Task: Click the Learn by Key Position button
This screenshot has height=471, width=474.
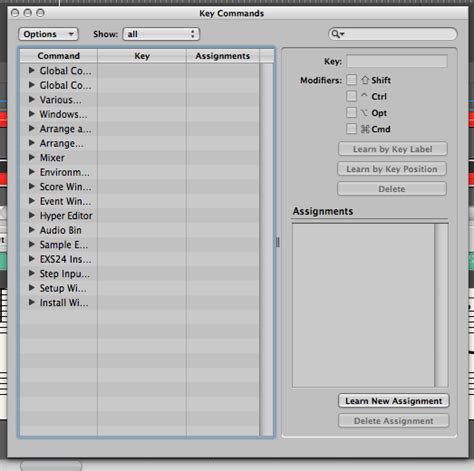Action: [x=392, y=169]
